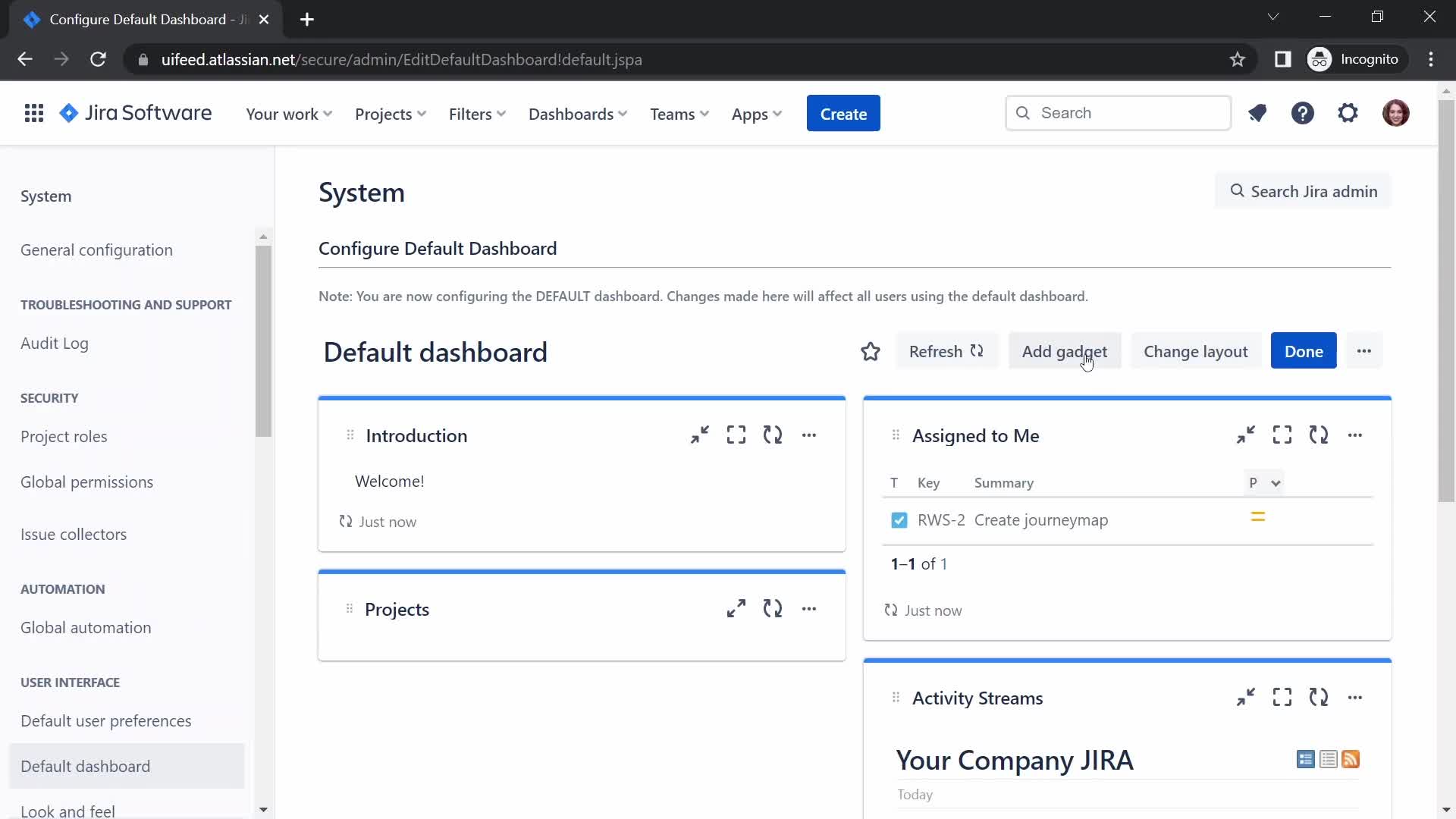Click the grid/apps icon in top navigation
The width and height of the screenshot is (1456, 819).
click(33, 113)
